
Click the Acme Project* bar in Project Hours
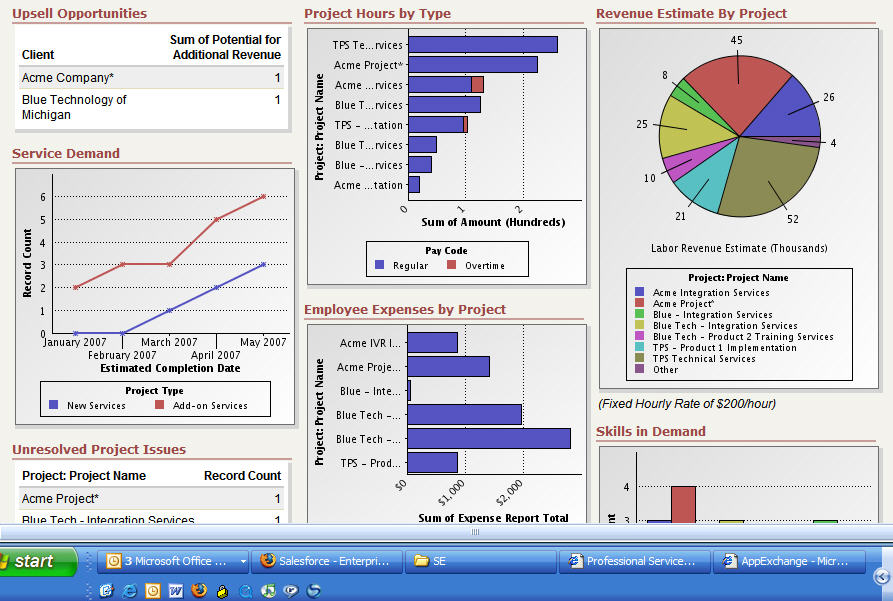[x=473, y=64]
